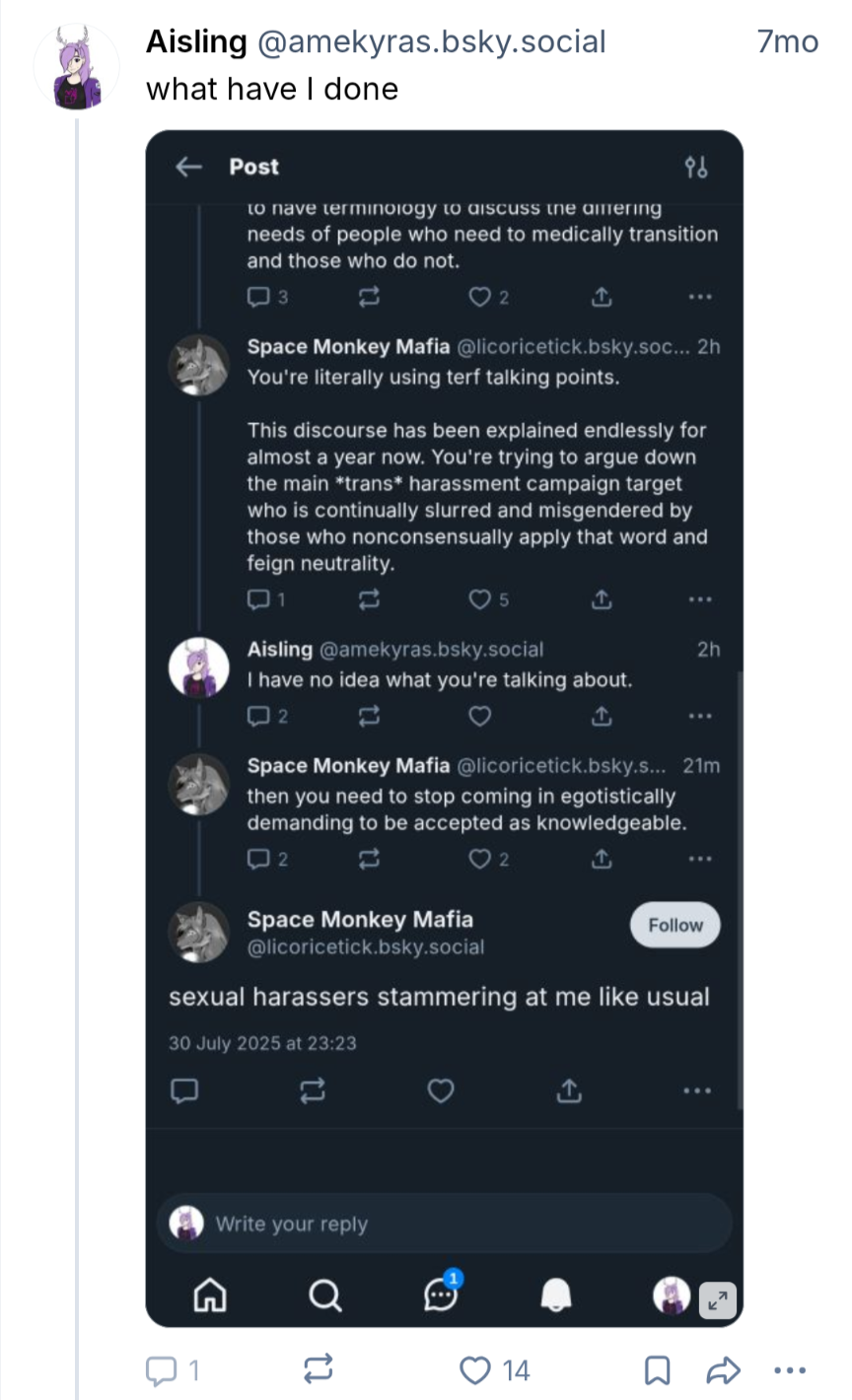Viewport: 852px width, 1400px height.
Task: Open the Search tab in bottom navigation
Action: tap(324, 1295)
